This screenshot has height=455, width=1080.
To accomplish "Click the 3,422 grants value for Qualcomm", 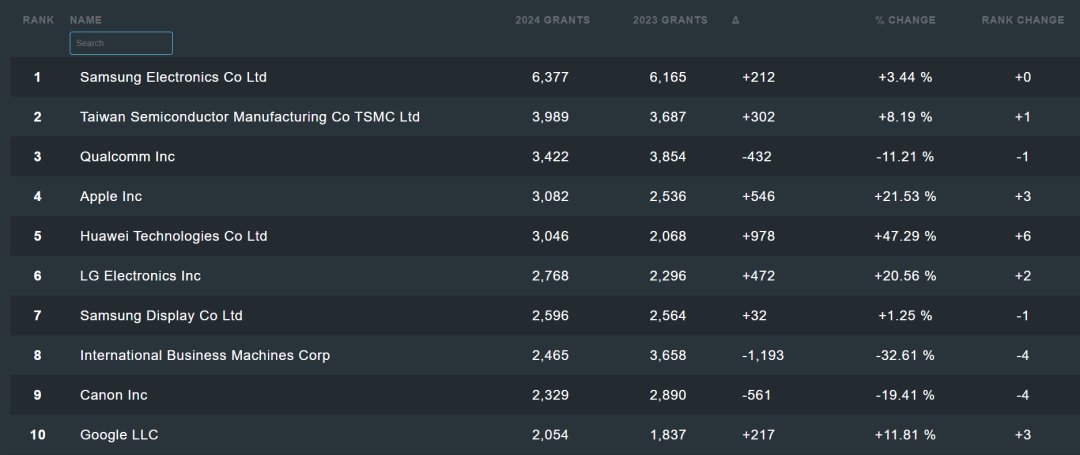I will tap(550, 157).
